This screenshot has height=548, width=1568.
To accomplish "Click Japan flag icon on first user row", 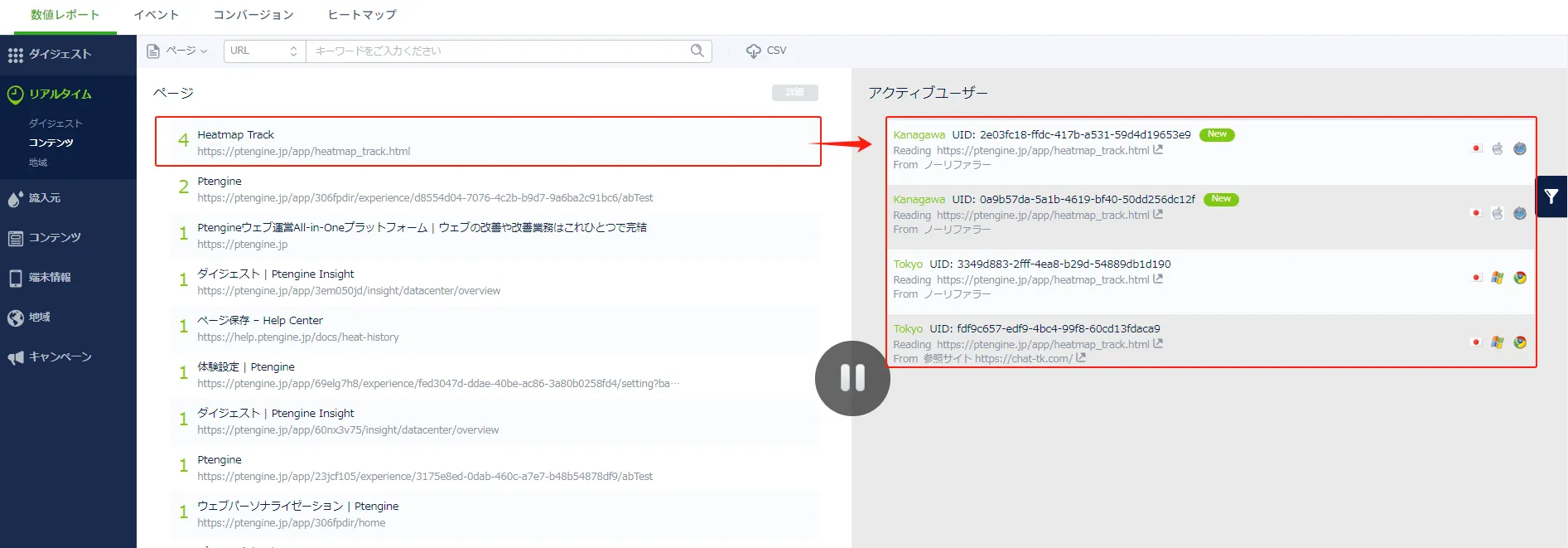I will pyautogui.click(x=1476, y=148).
